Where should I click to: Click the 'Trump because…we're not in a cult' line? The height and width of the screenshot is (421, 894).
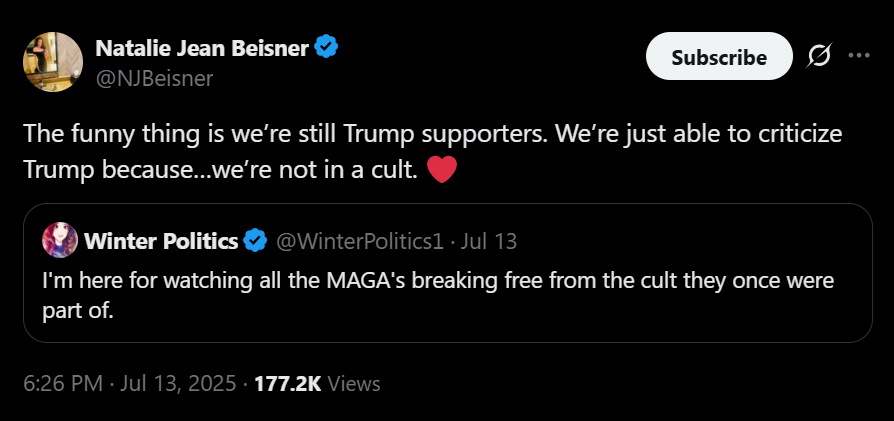point(221,169)
